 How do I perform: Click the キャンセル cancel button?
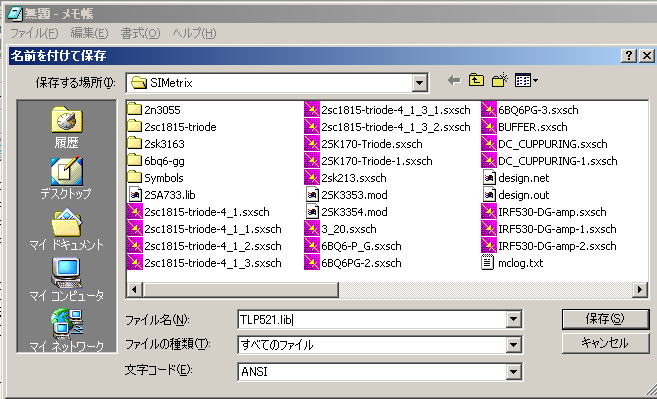point(605,343)
